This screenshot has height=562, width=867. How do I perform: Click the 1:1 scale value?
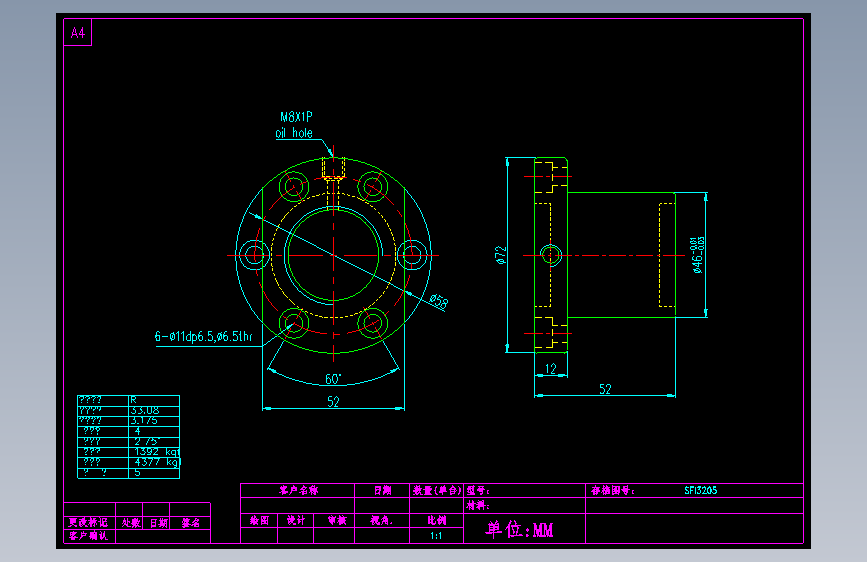click(436, 535)
